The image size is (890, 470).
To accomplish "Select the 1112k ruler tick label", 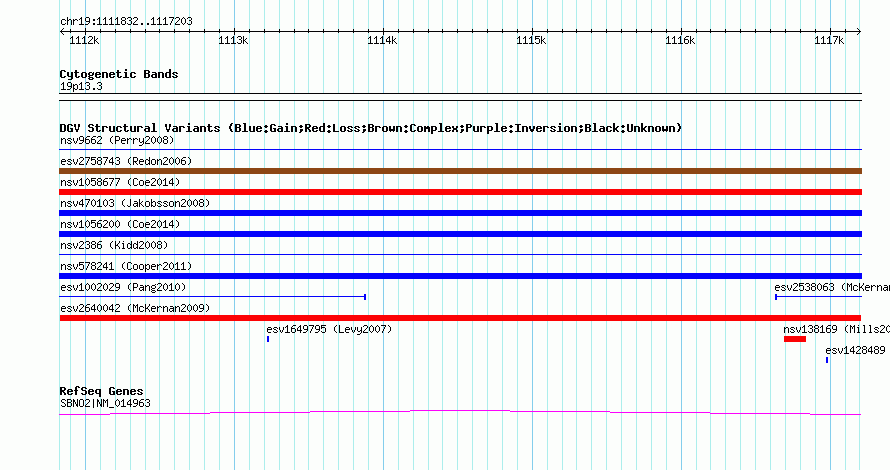I will coord(84,40).
